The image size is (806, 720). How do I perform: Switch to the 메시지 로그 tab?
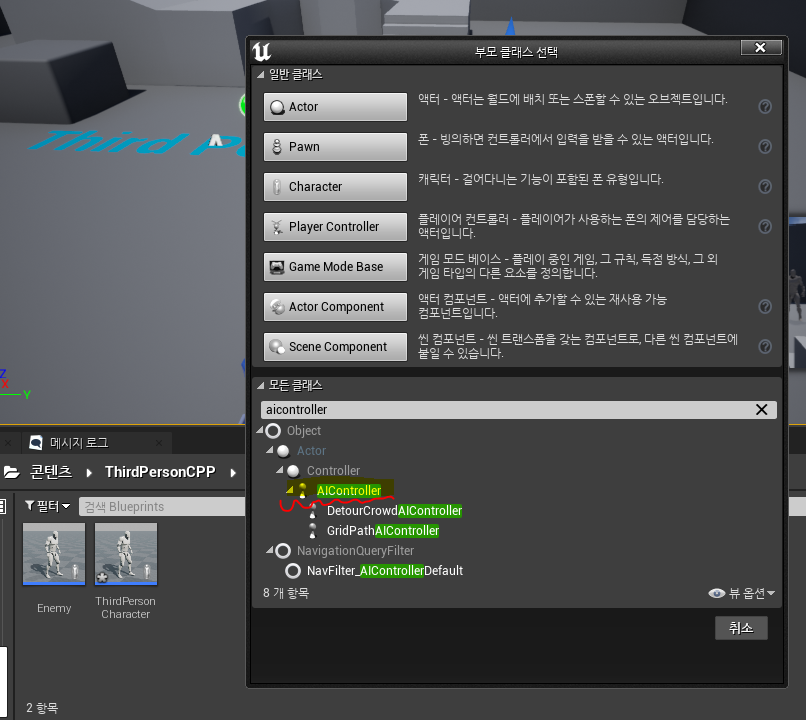[x=79, y=442]
